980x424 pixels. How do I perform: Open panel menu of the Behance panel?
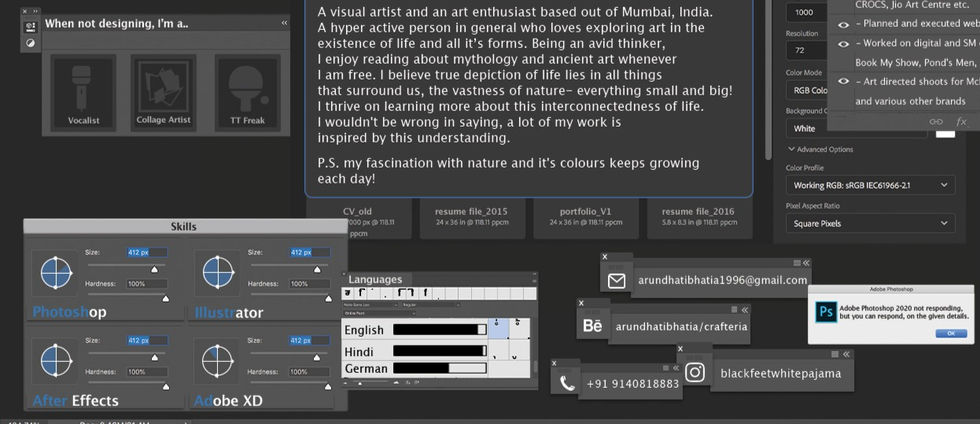(735, 309)
